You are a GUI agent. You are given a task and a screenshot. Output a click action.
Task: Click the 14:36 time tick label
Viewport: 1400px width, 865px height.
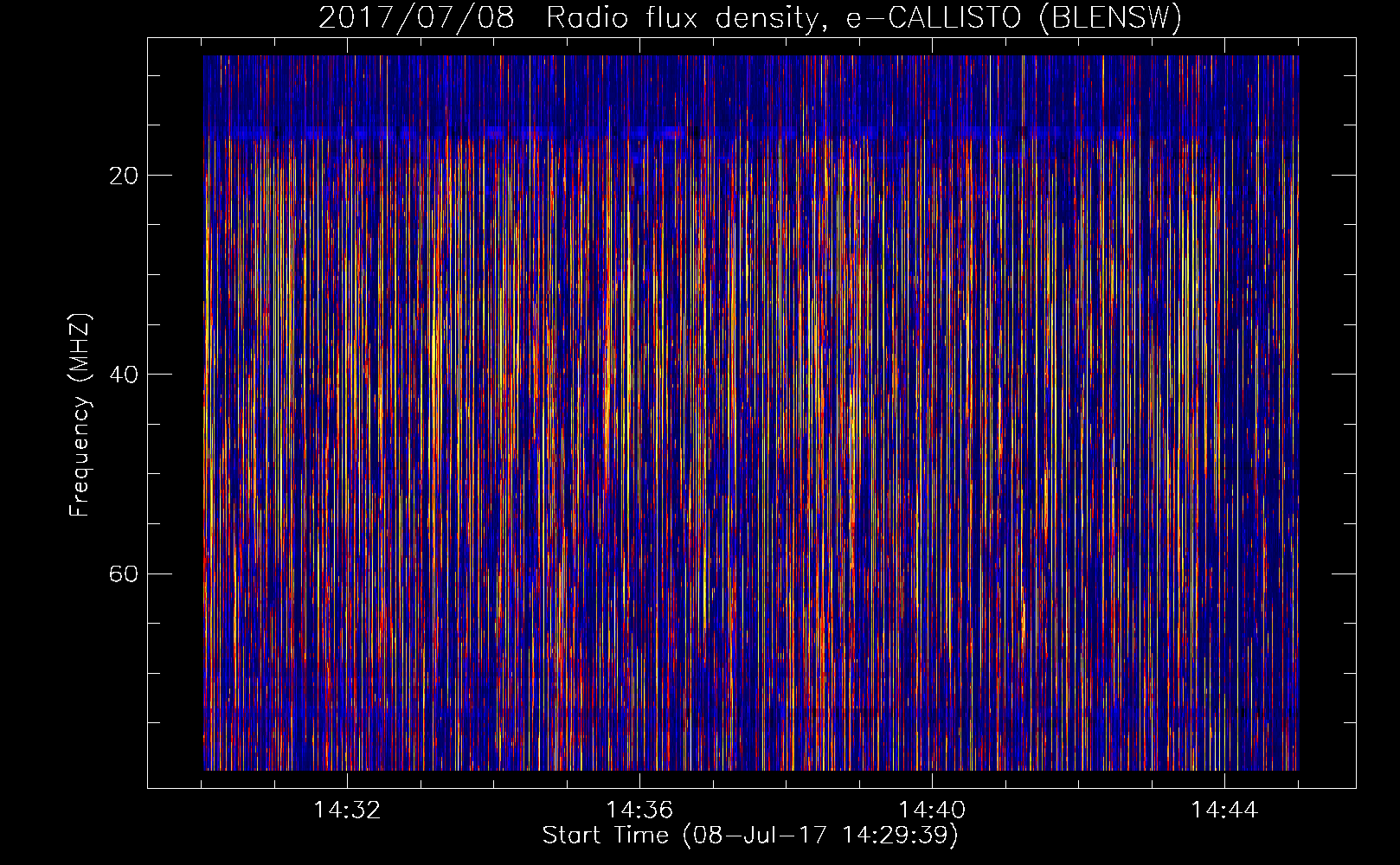(x=639, y=811)
